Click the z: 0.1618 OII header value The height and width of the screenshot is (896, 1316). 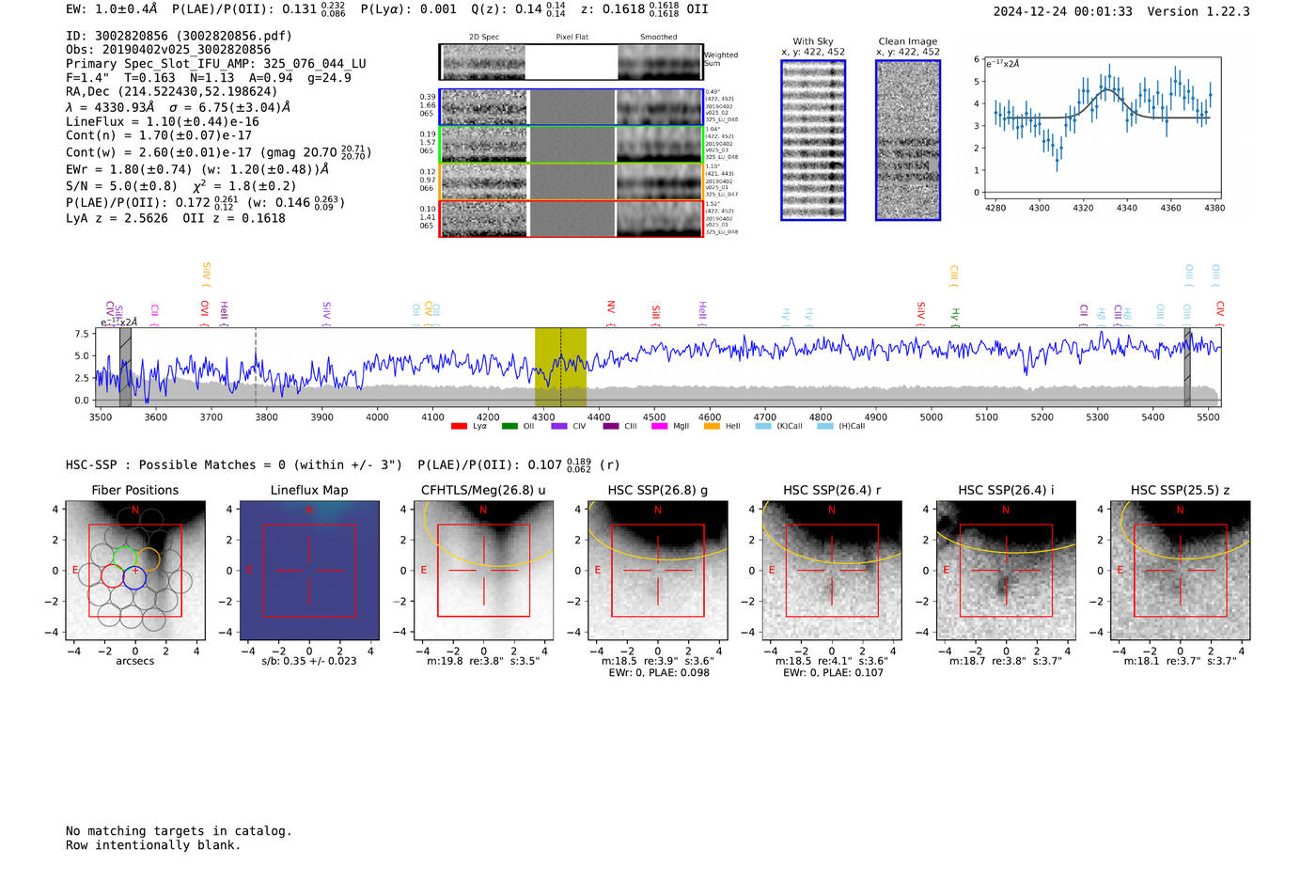pyautogui.click(x=645, y=9)
